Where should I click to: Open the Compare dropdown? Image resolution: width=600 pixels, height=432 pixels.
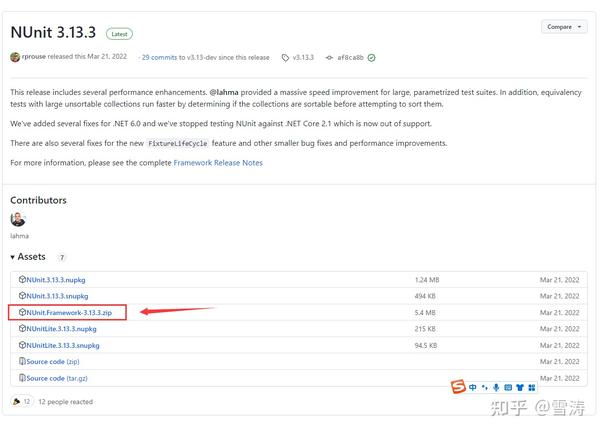[x=564, y=27]
